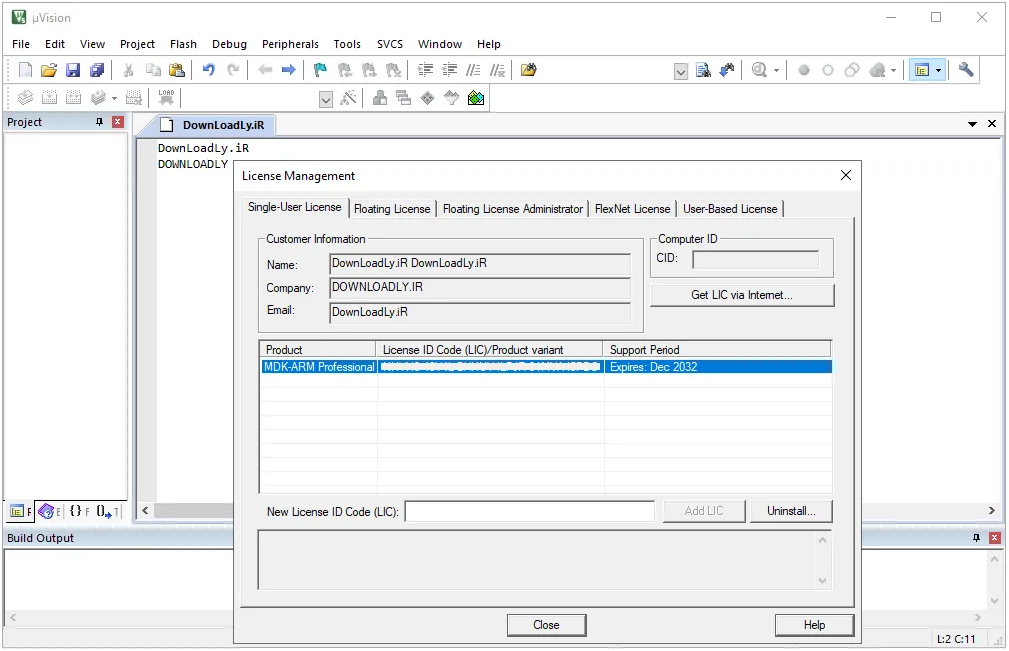Click the CID field
This screenshot has width=1009, height=651.
pyautogui.click(x=755, y=259)
